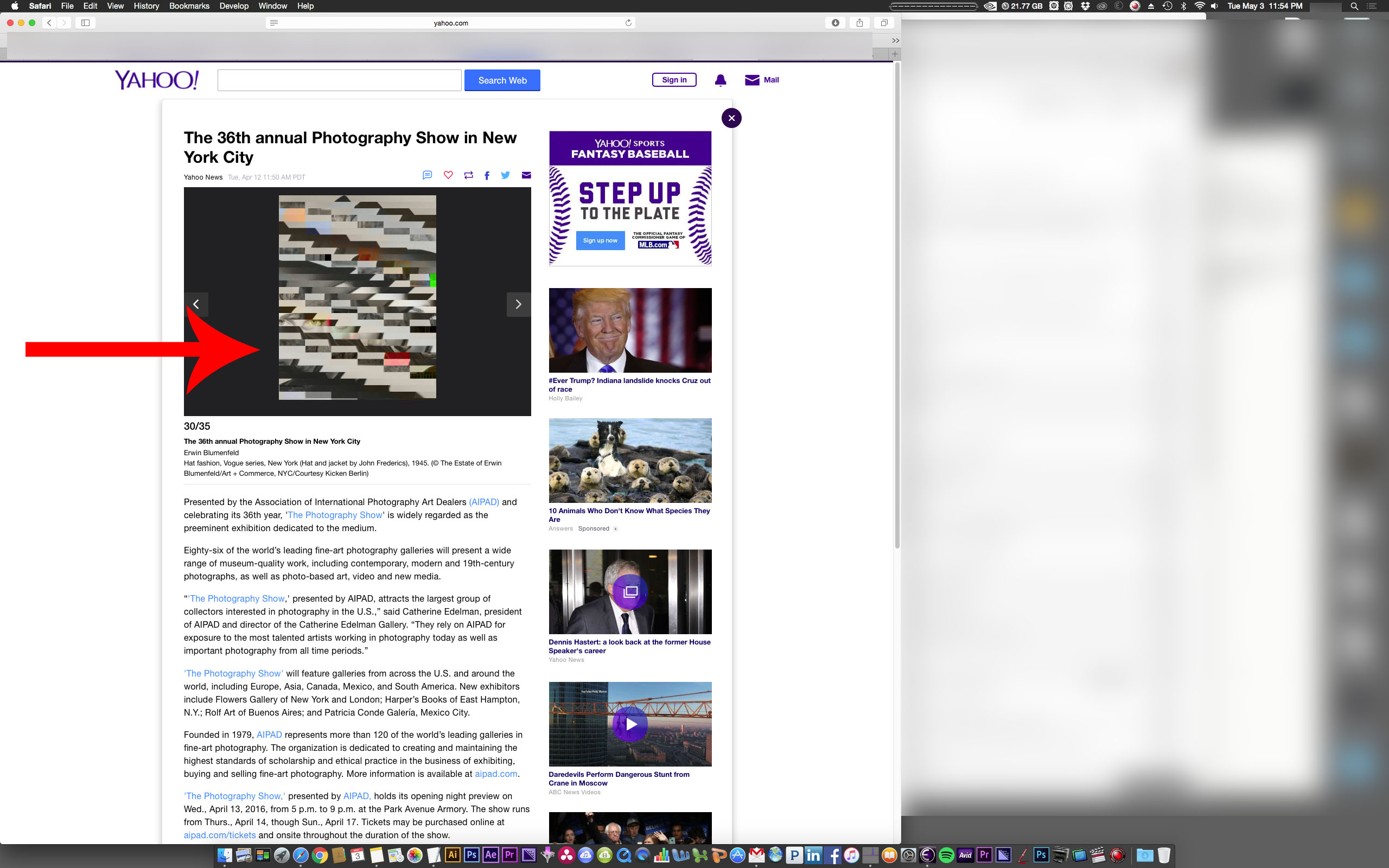This screenshot has height=868, width=1389.
Task: Open the File menu
Action: [67, 6]
